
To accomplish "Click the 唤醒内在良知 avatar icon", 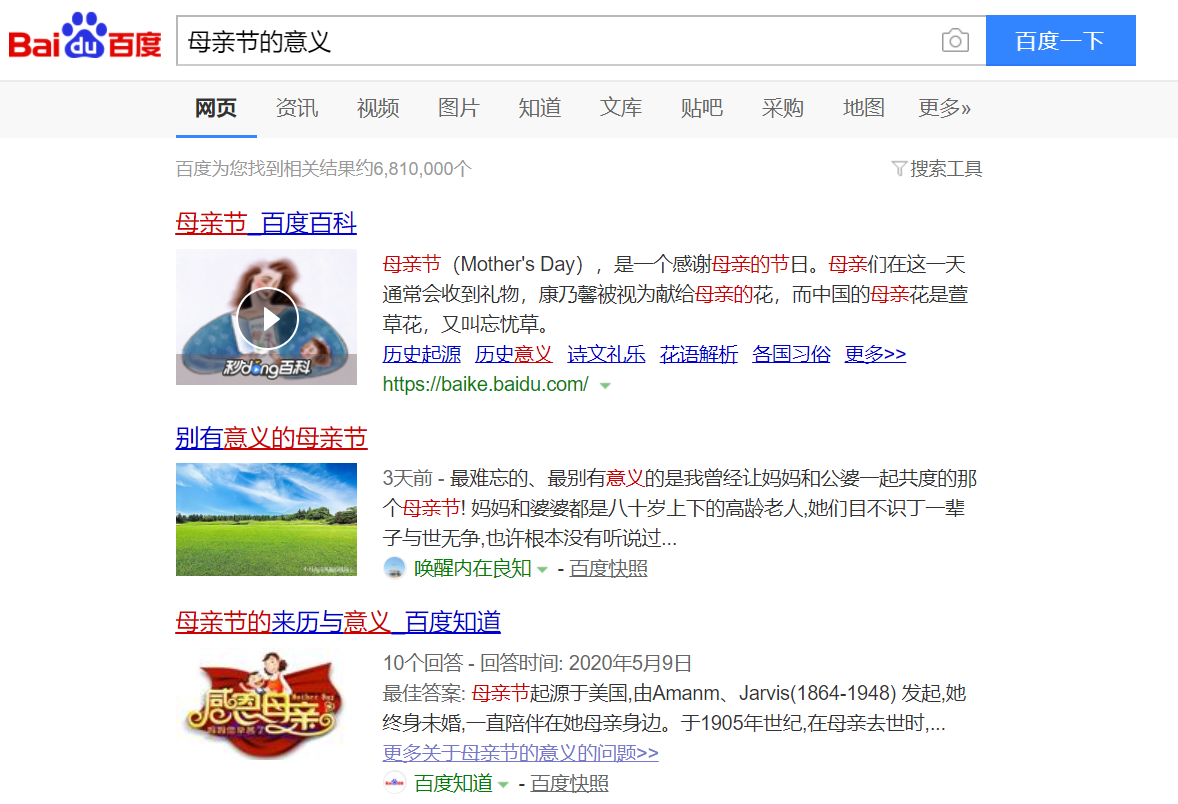I will click(394, 568).
